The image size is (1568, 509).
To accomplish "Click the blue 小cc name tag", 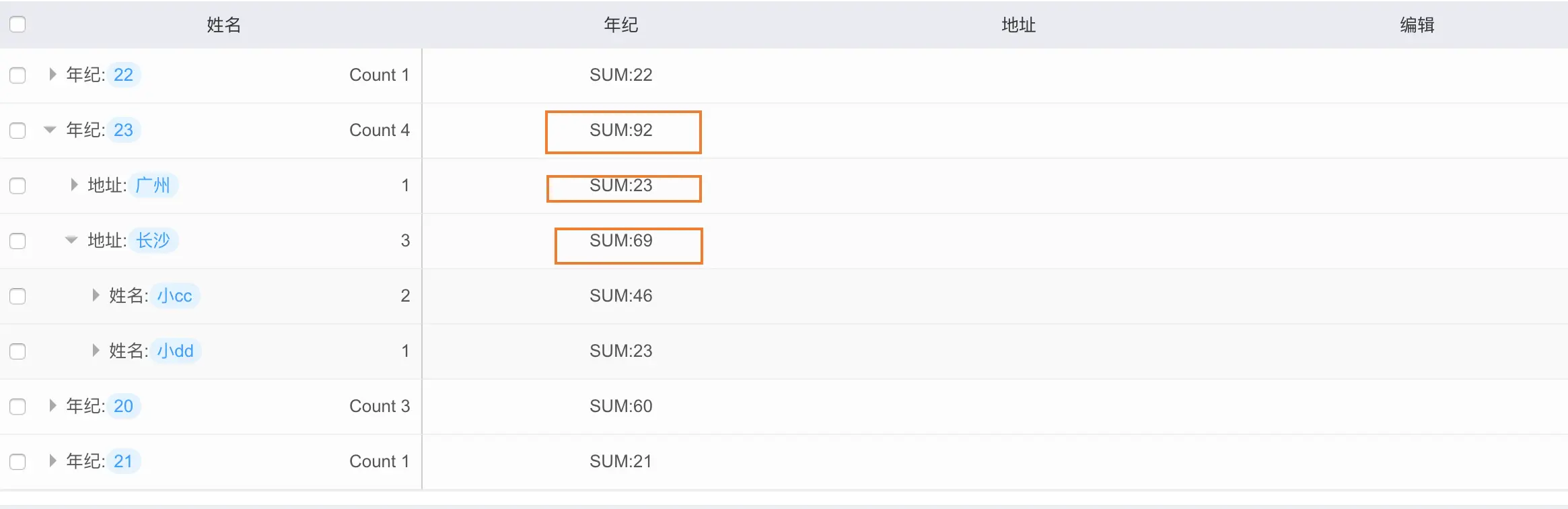I will coord(174,296).
